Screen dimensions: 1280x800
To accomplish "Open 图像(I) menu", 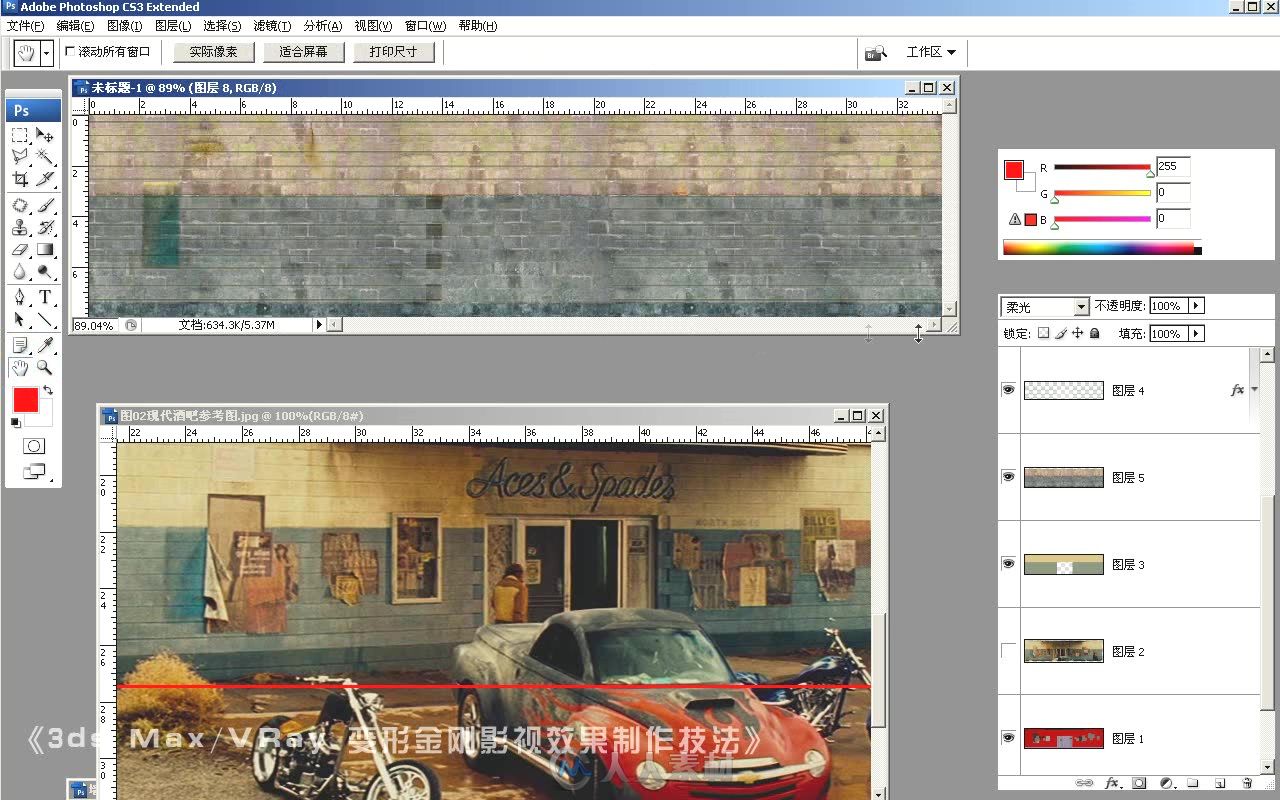I will pos(124,26).
